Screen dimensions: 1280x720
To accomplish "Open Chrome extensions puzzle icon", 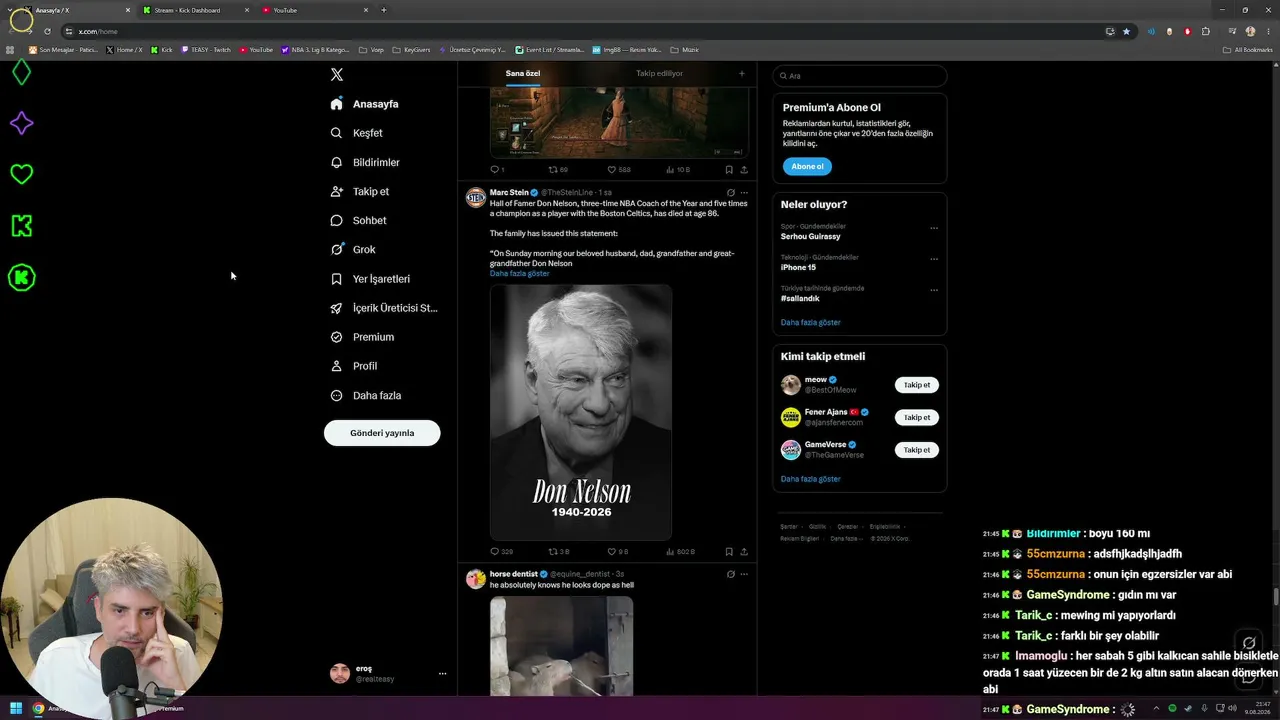I will (x=1206, y=31).
